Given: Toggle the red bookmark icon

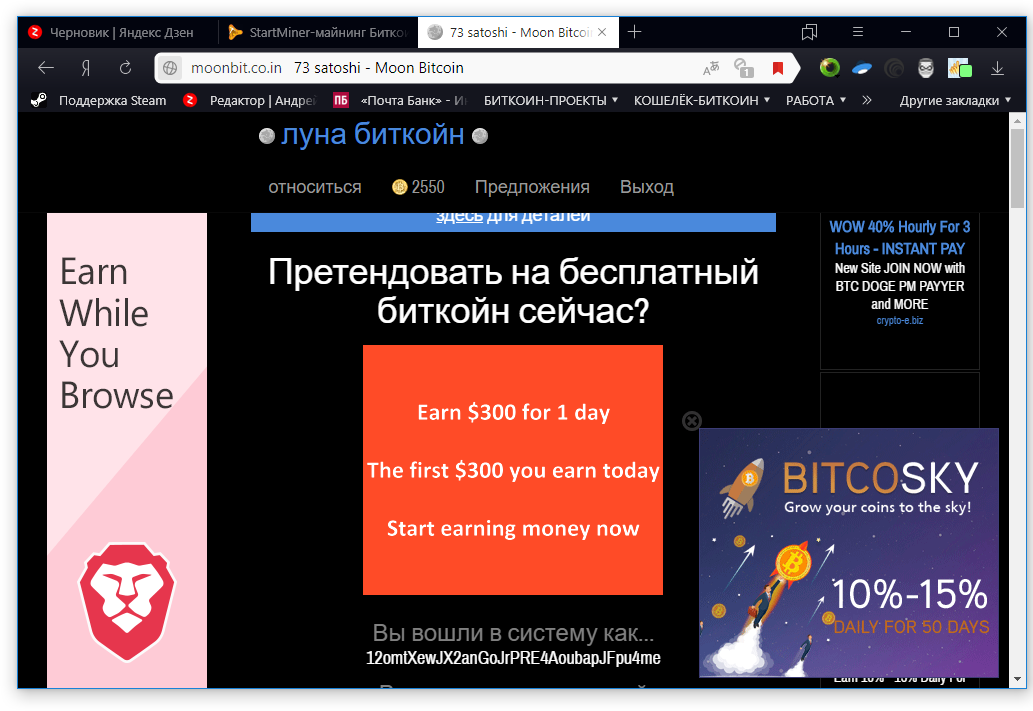Looking at the screenshot, I should coord(778,68).
